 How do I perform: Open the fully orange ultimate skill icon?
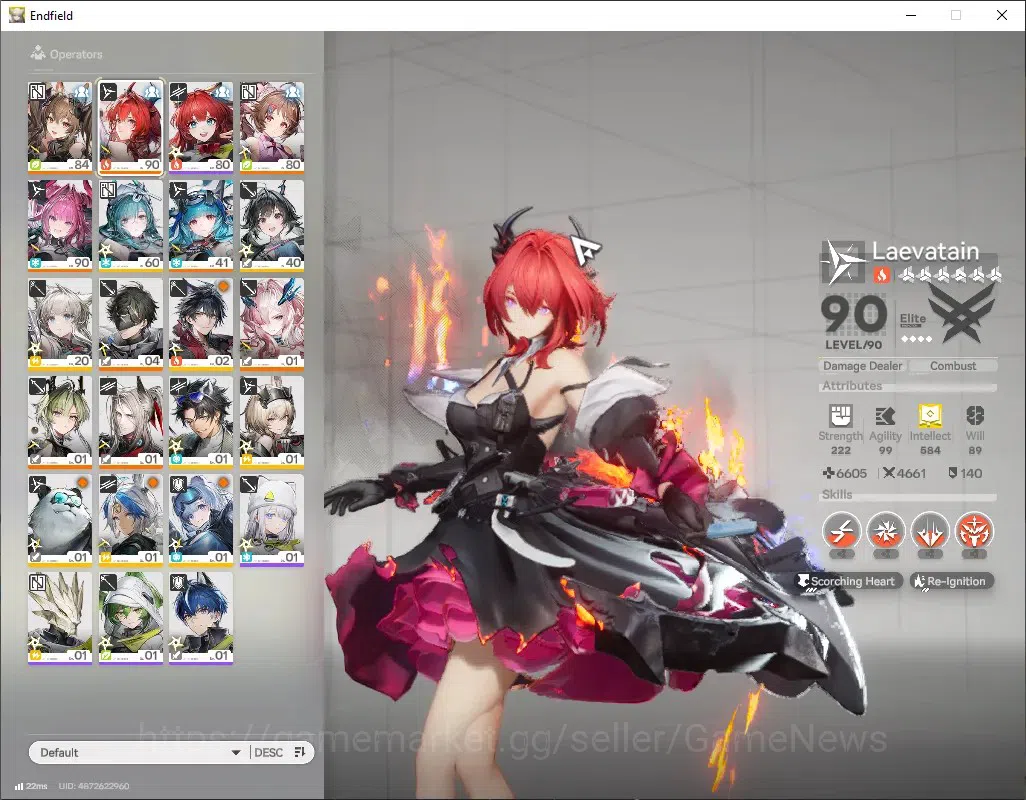coord(974,530)
